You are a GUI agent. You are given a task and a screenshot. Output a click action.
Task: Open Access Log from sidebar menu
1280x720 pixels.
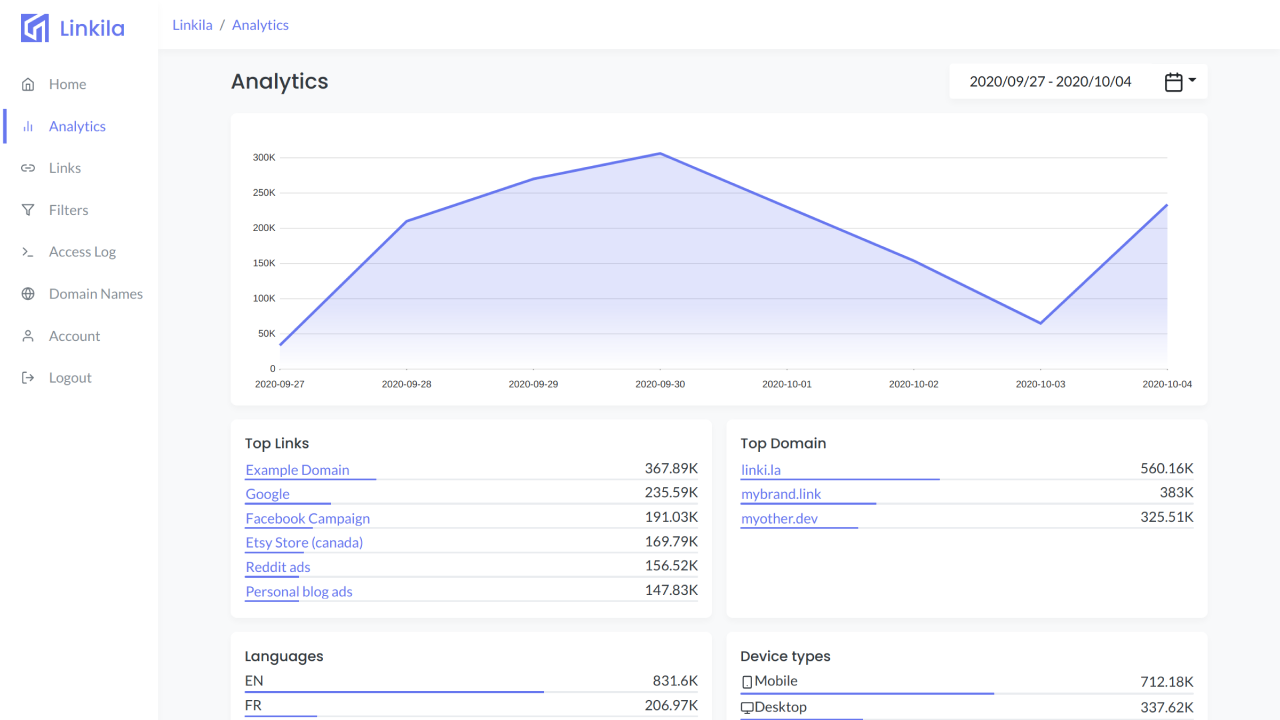[x=82, y=253]
